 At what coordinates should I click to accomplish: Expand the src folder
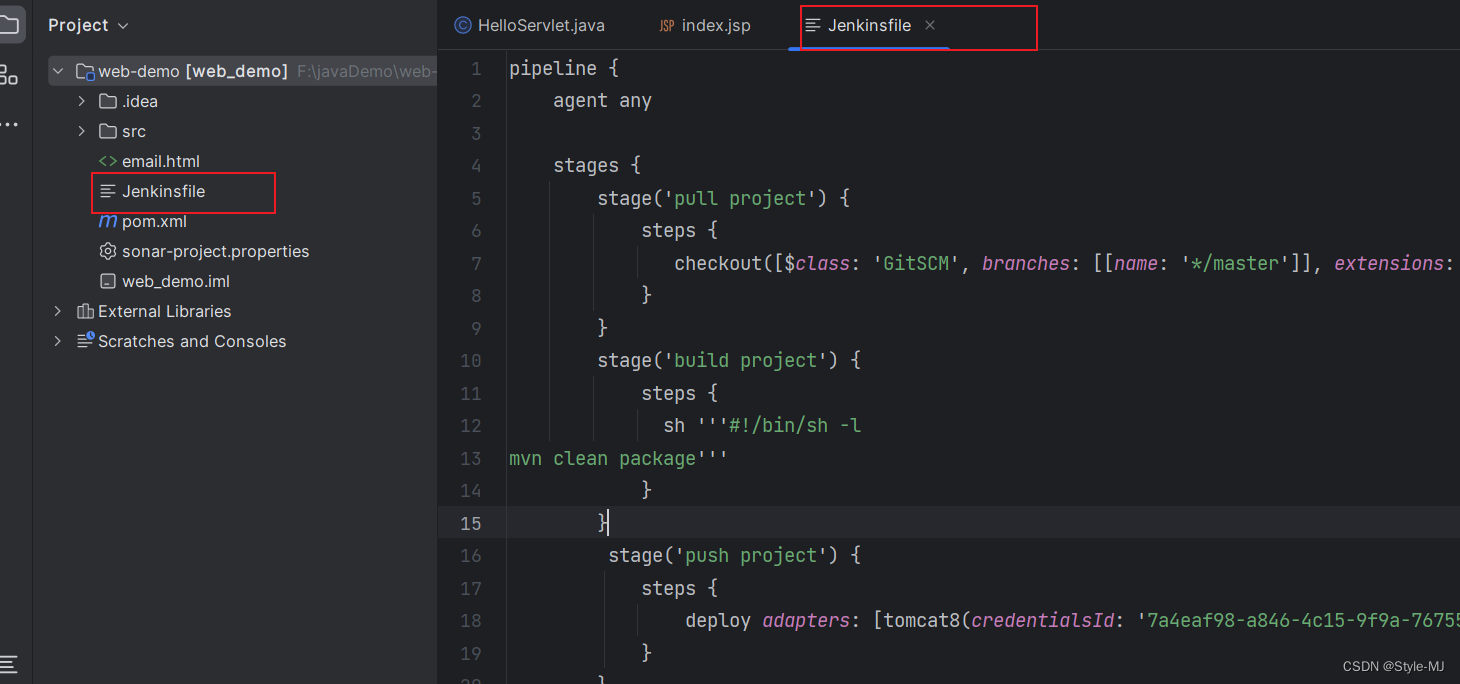82,131
